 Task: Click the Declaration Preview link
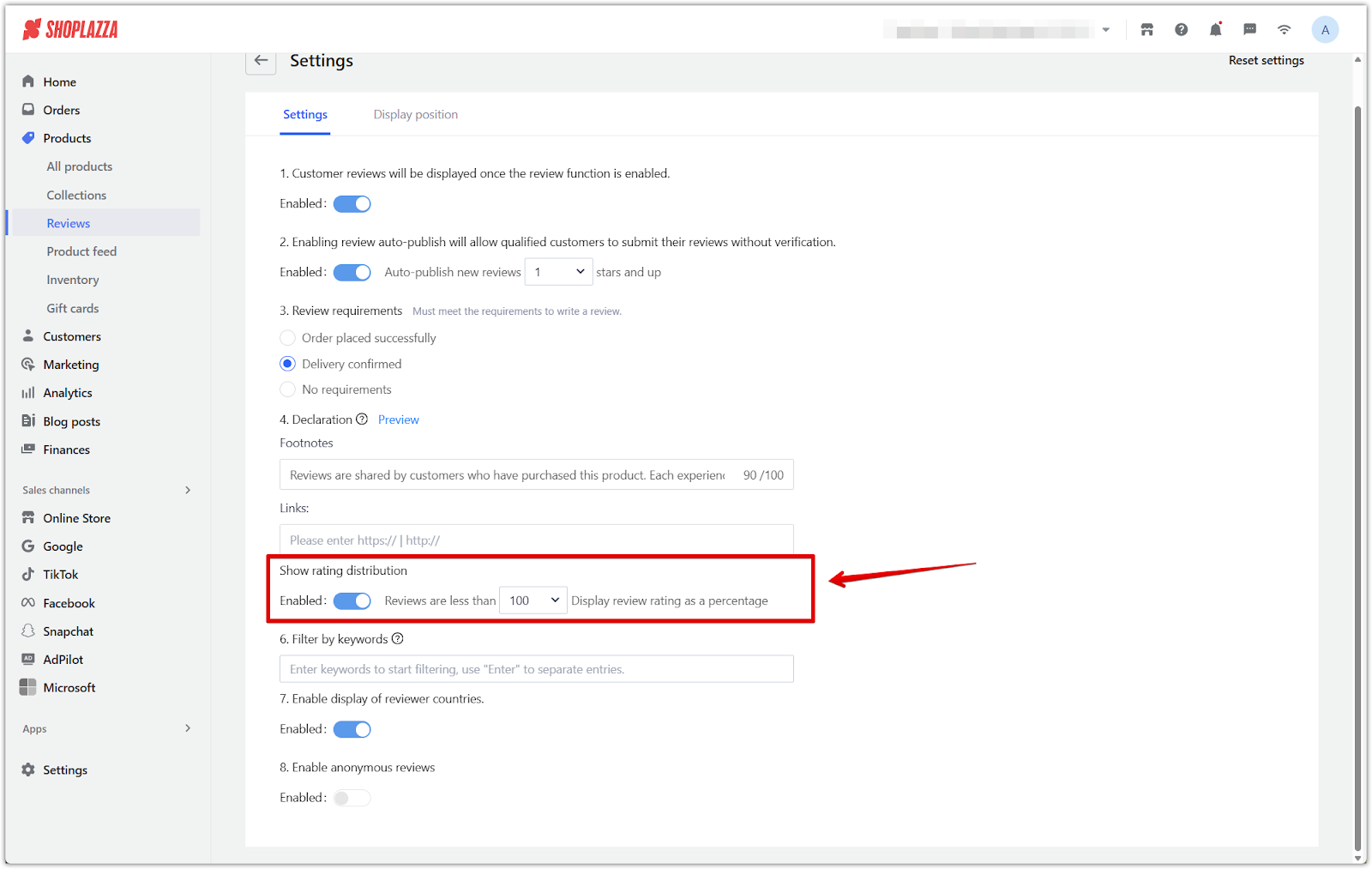[x=399, y=419]
